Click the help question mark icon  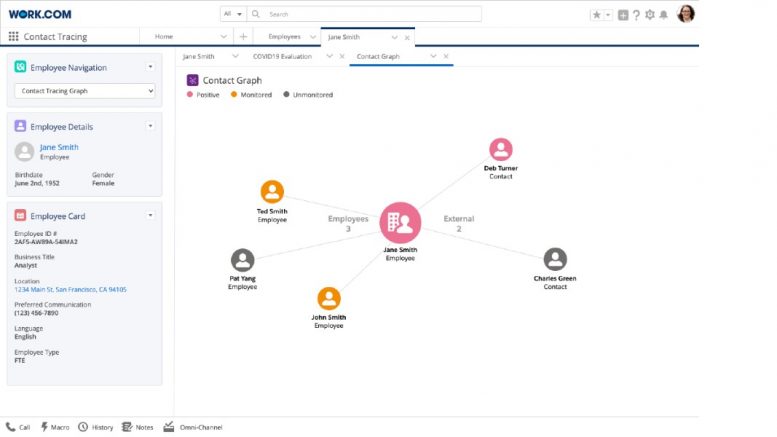(636, 15)
